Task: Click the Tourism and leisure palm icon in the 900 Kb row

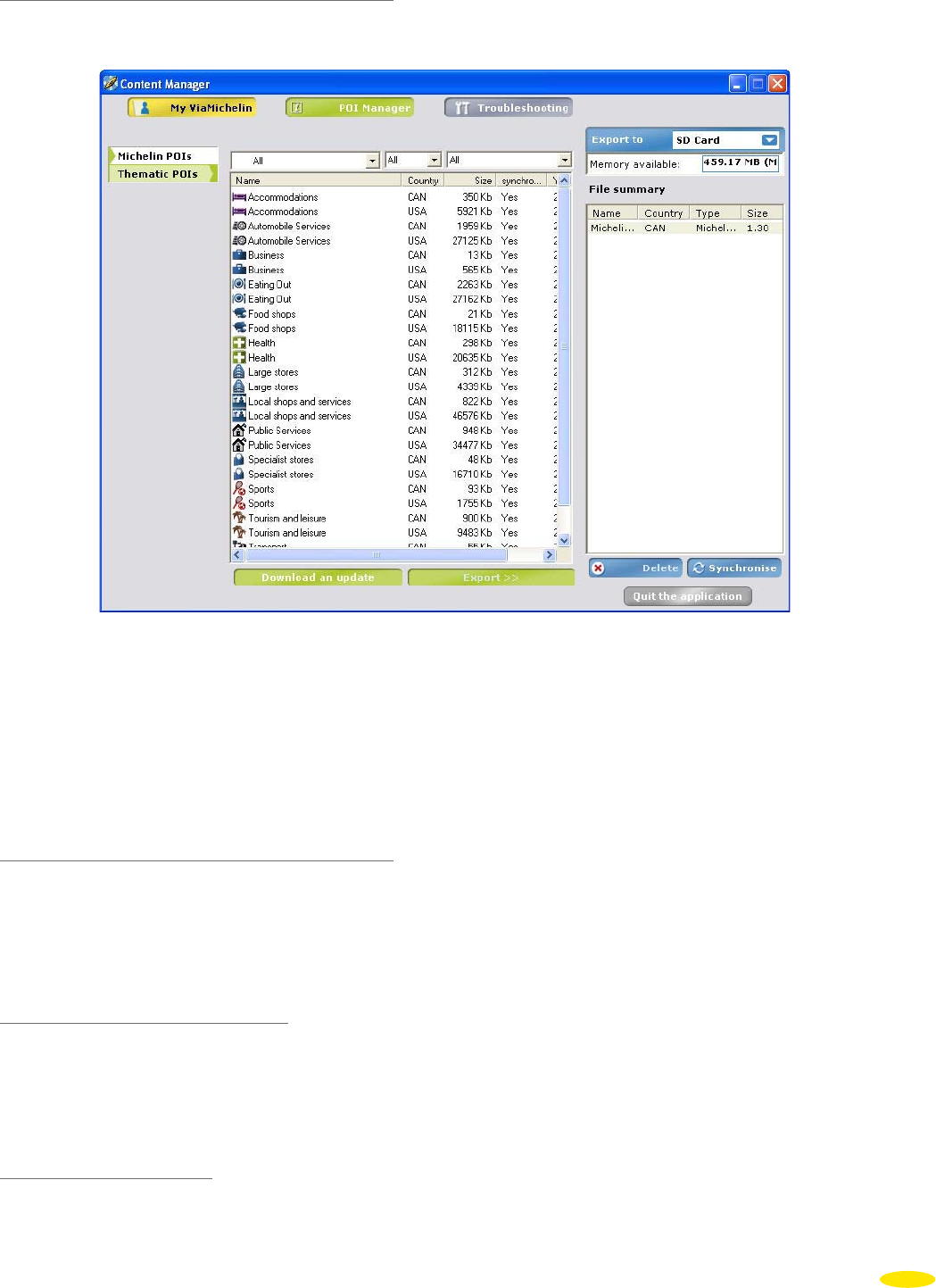Action: [239, 518]
